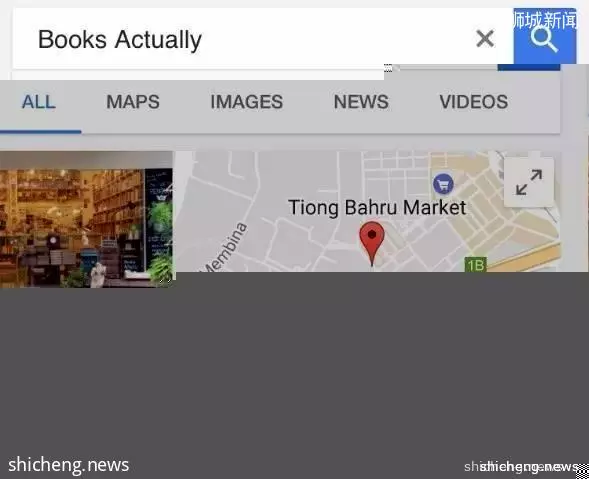Click the Tiong Bahru Market label
589x479 pixels.
(x=377, y=207)
